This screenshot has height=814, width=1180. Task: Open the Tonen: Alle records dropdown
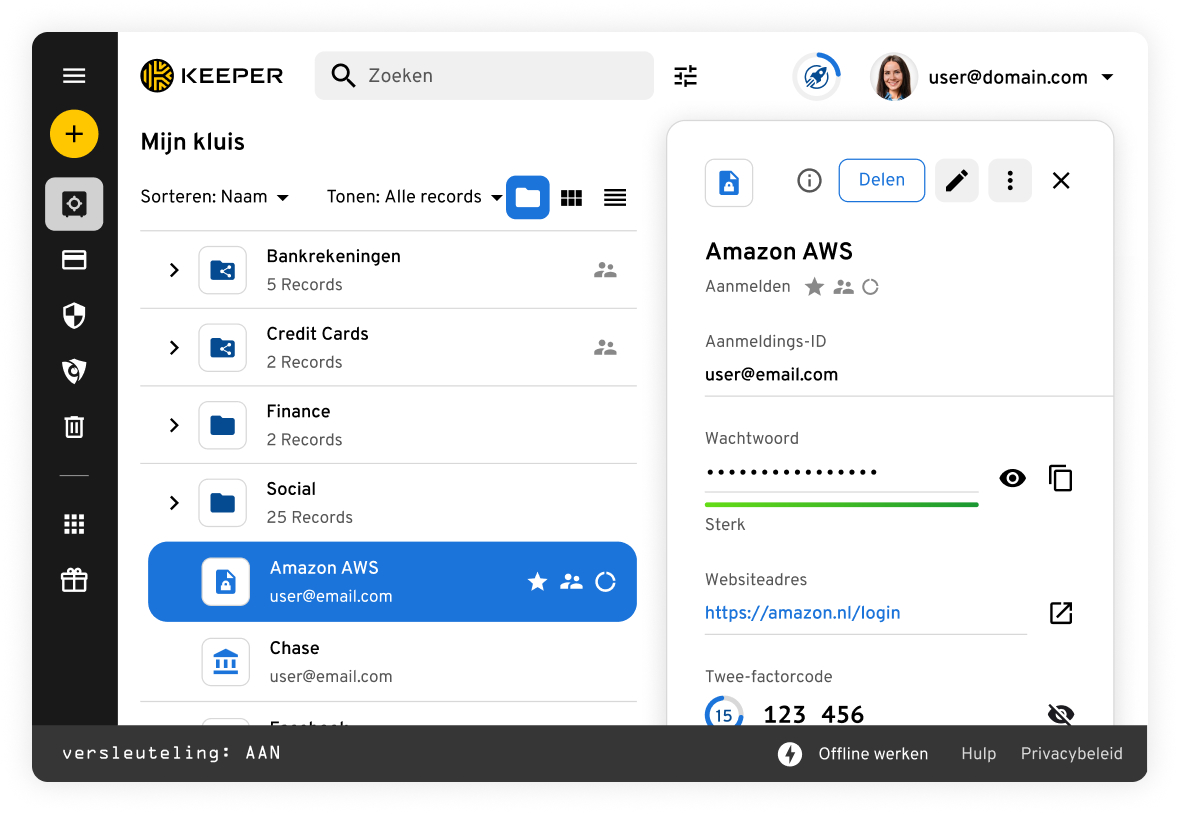click(414, 197)
